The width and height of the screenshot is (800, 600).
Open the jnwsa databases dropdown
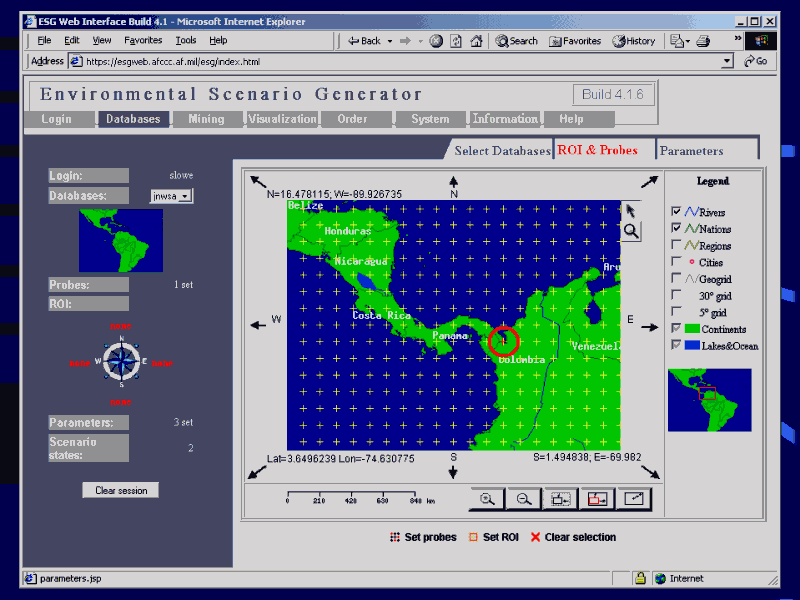[185, 197]
